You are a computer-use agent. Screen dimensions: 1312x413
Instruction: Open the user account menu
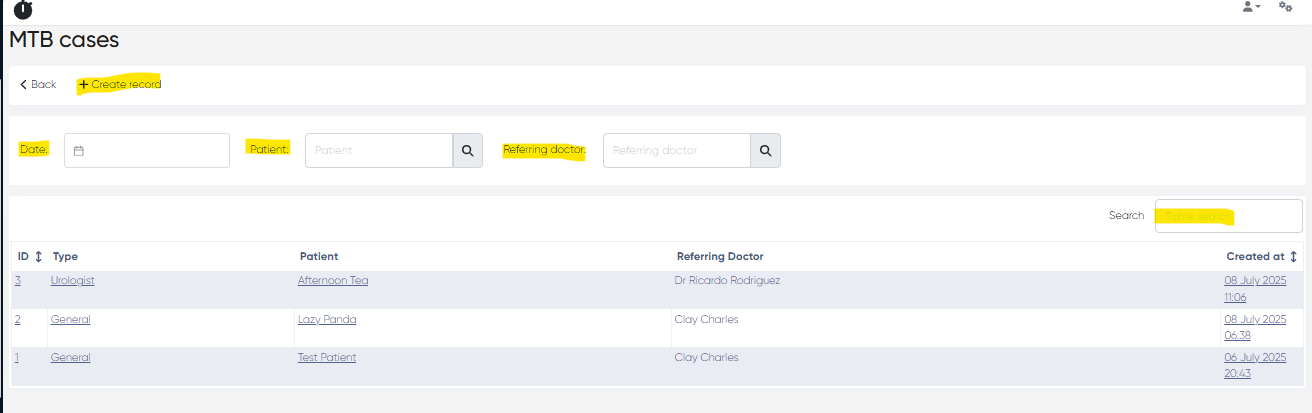coord(1250,7)
